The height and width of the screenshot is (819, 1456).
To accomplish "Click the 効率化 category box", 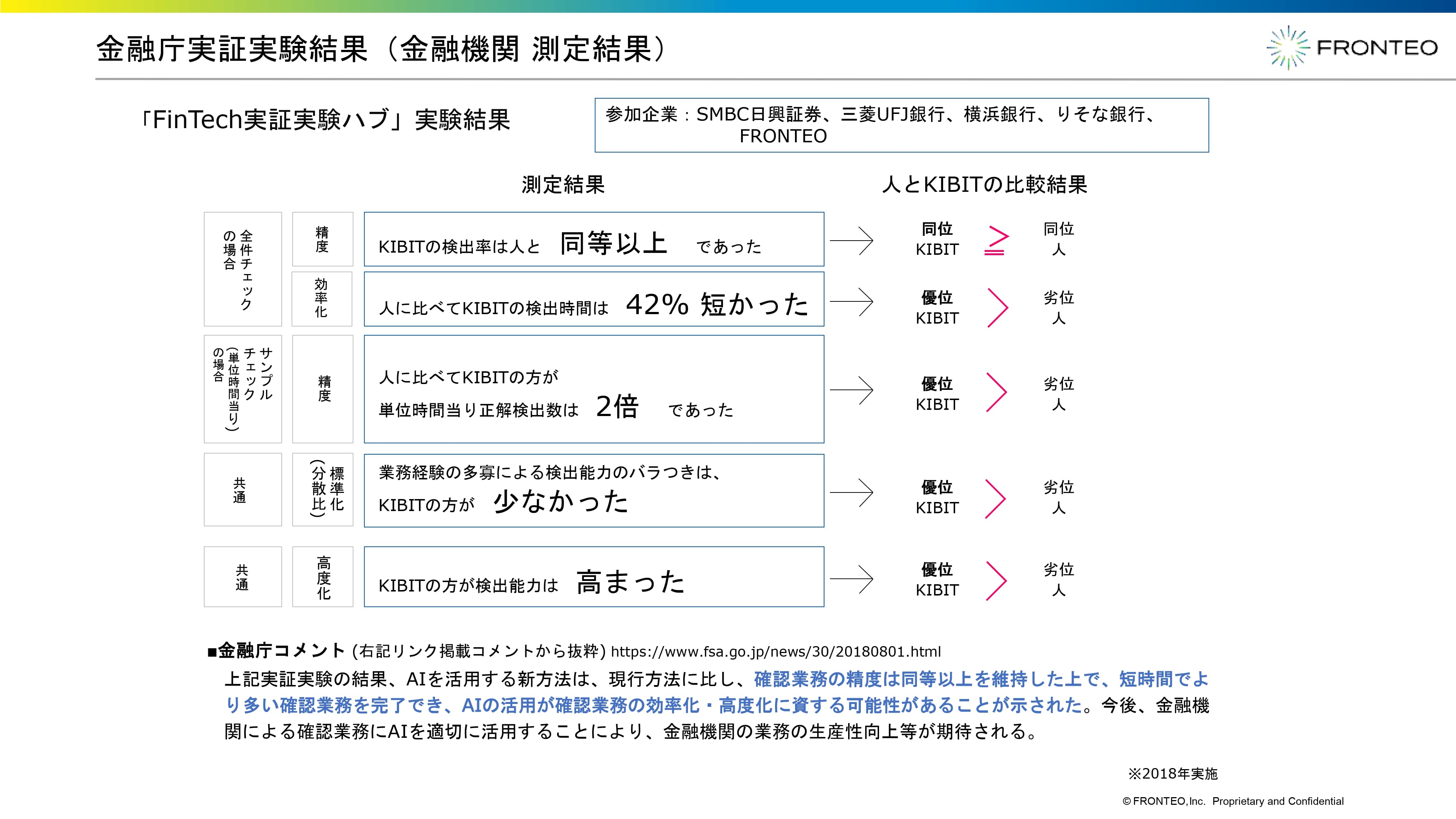I will pos(322,299).
